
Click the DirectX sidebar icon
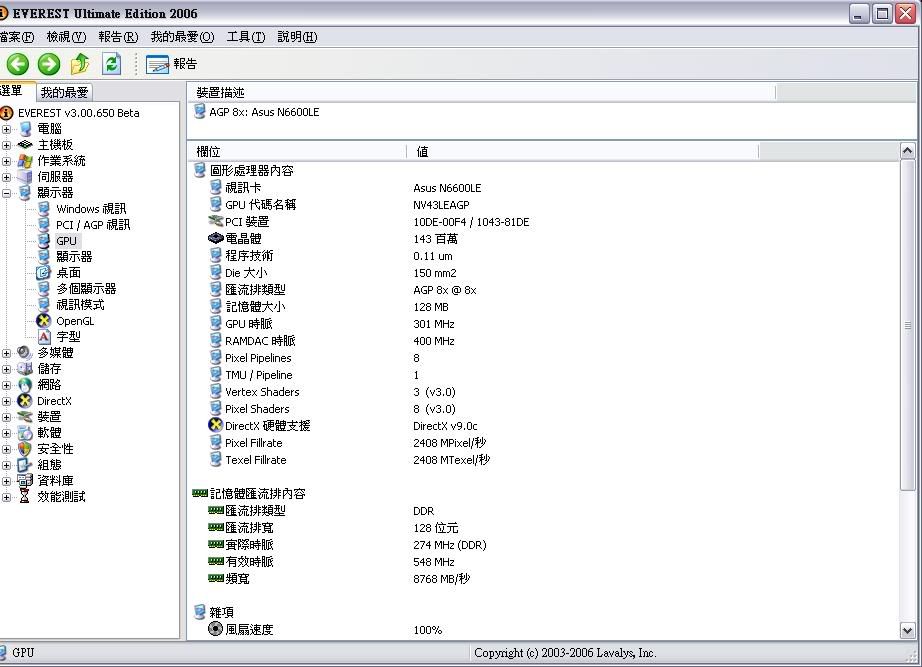pos(25,401)
